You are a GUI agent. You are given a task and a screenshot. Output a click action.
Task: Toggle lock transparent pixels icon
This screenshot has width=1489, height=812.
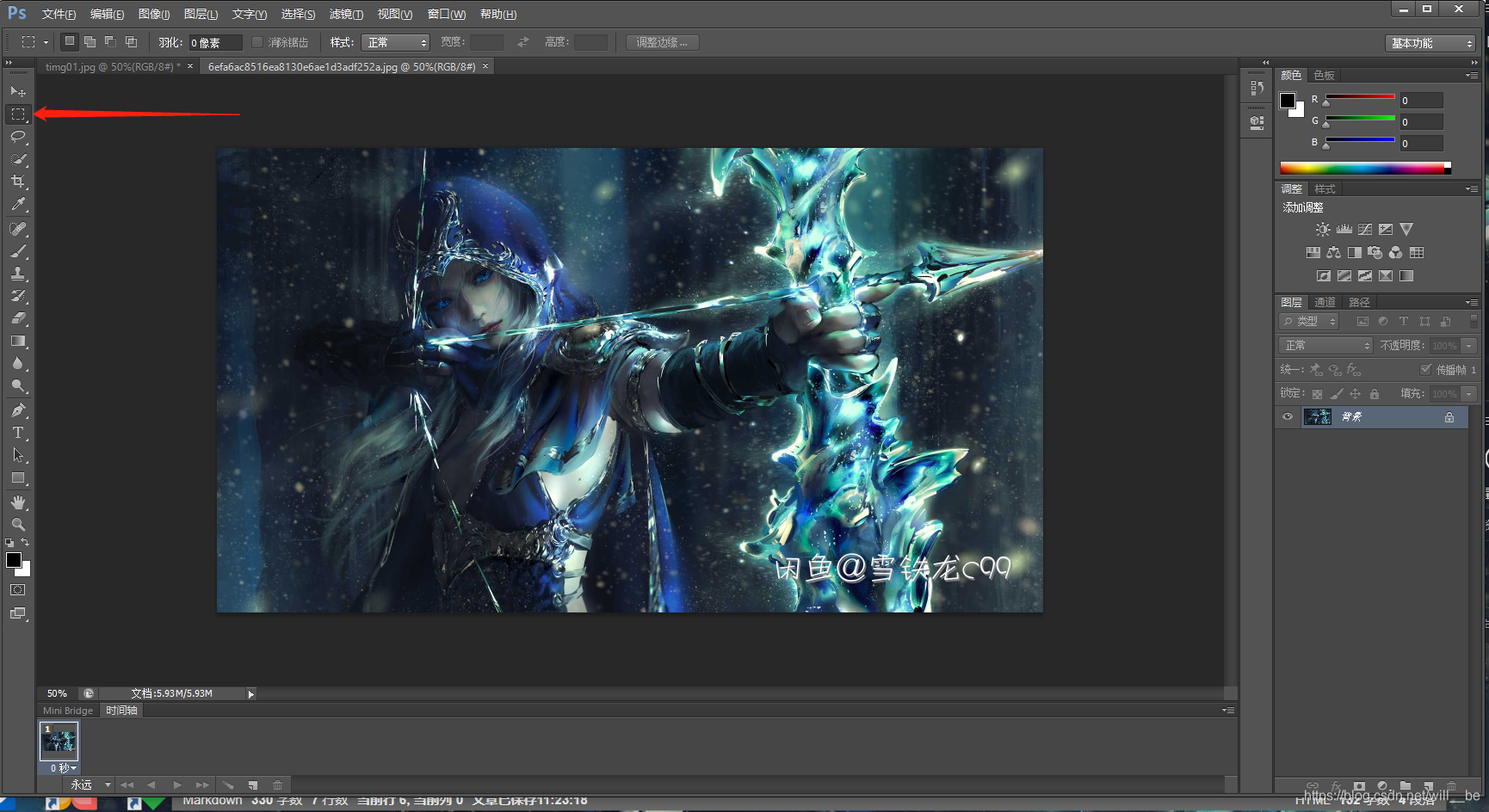(x=1317, y=394)
